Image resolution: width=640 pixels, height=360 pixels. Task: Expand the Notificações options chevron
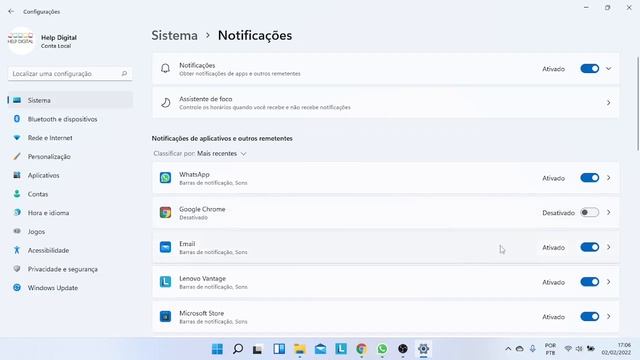coord(609,69)
